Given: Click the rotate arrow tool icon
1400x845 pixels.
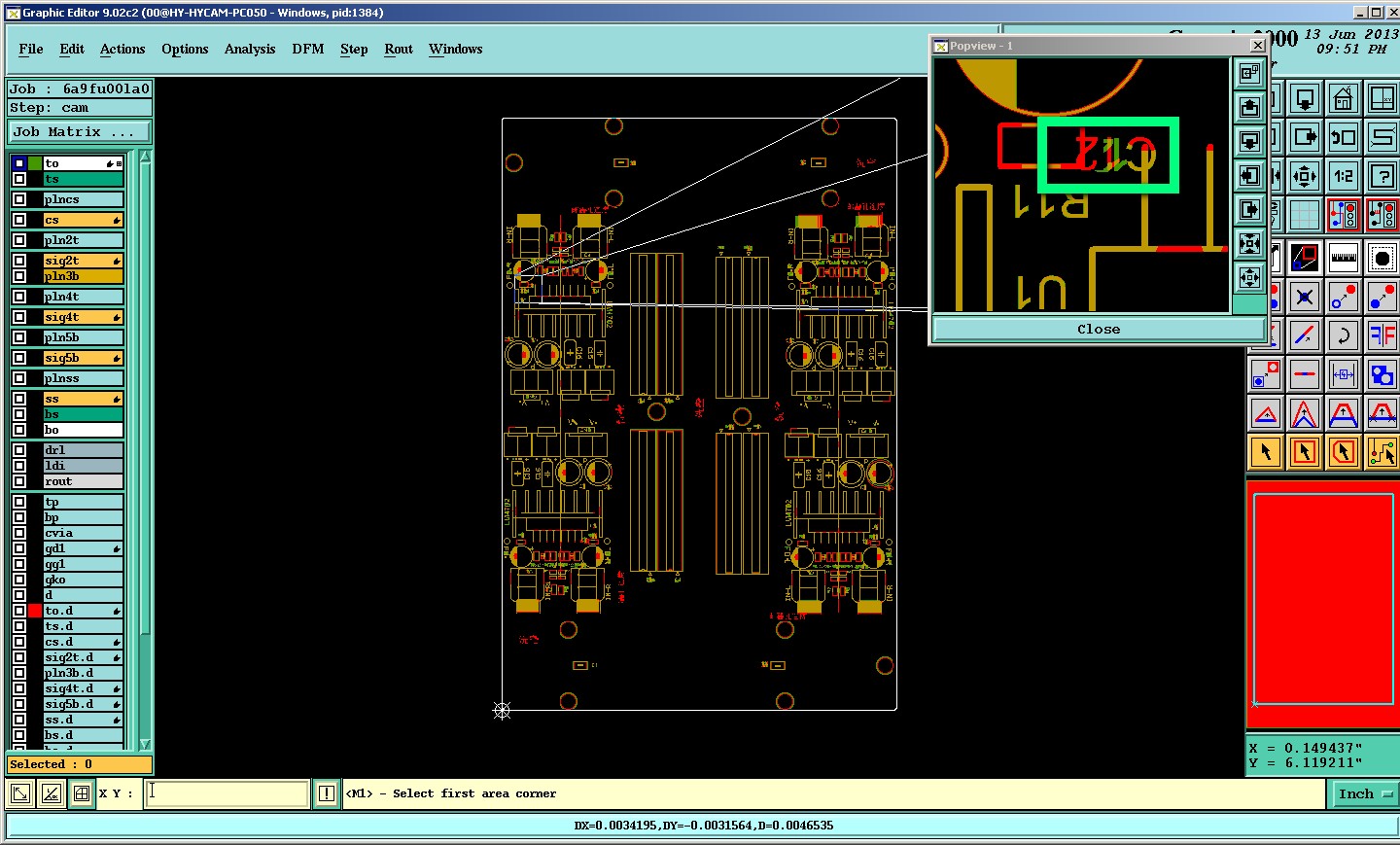Looking at the screenshot, I should pos(1343,335).
